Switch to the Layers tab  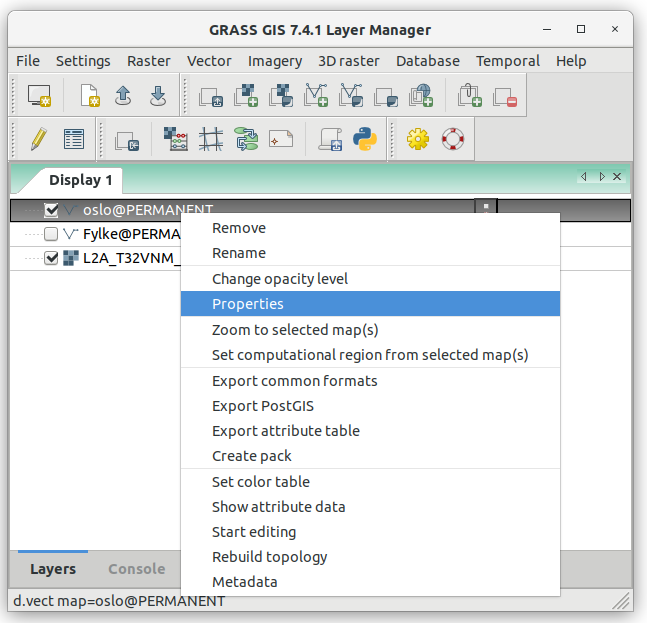click(x=53, y=569)
